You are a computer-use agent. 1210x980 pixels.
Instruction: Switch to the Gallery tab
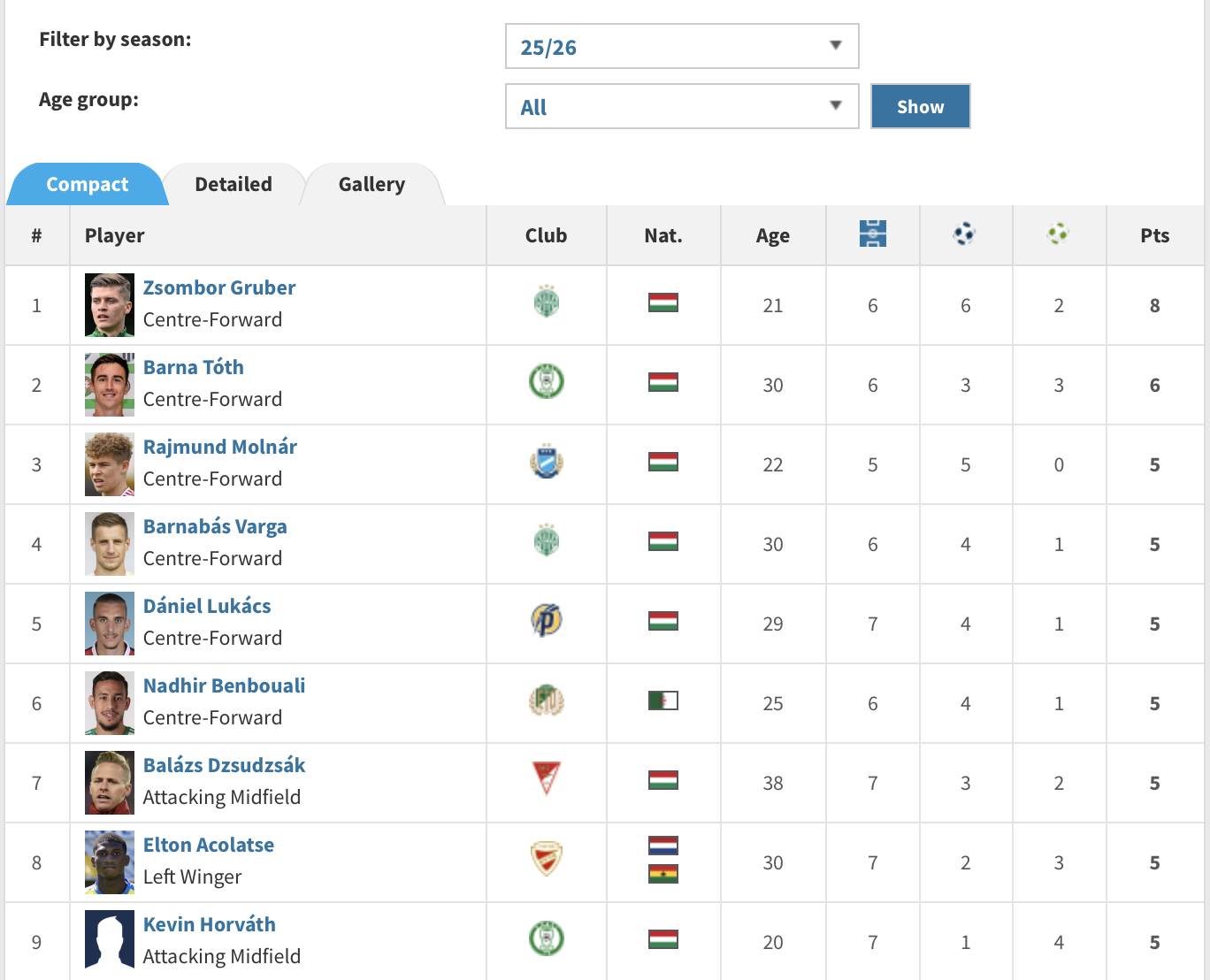[371, 184]
